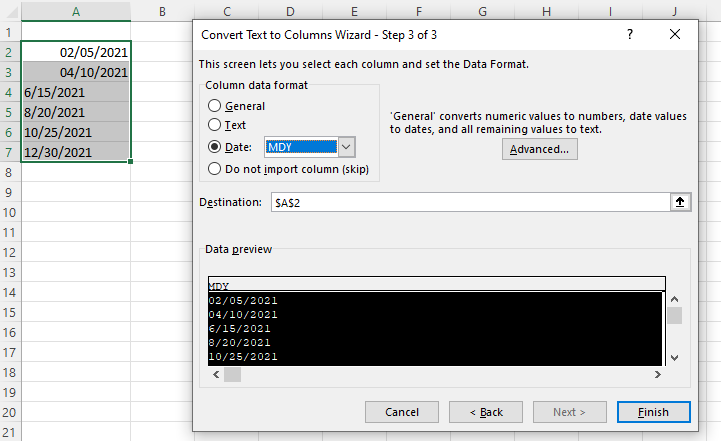Click the preview horizontal scroll right arrow

(x=658, y=375)
